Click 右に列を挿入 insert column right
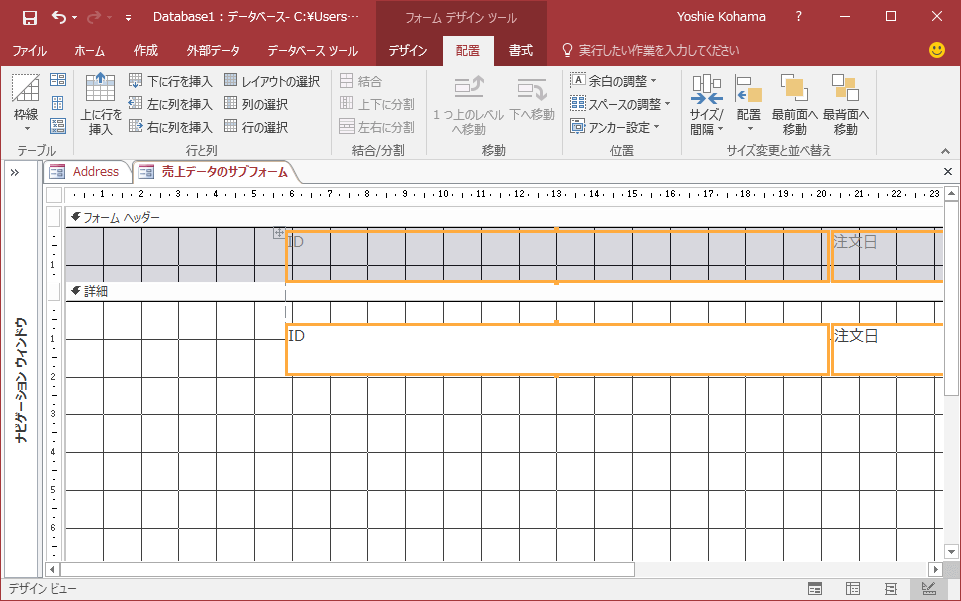This screenshot has height=601, width=961. (171, 127)
